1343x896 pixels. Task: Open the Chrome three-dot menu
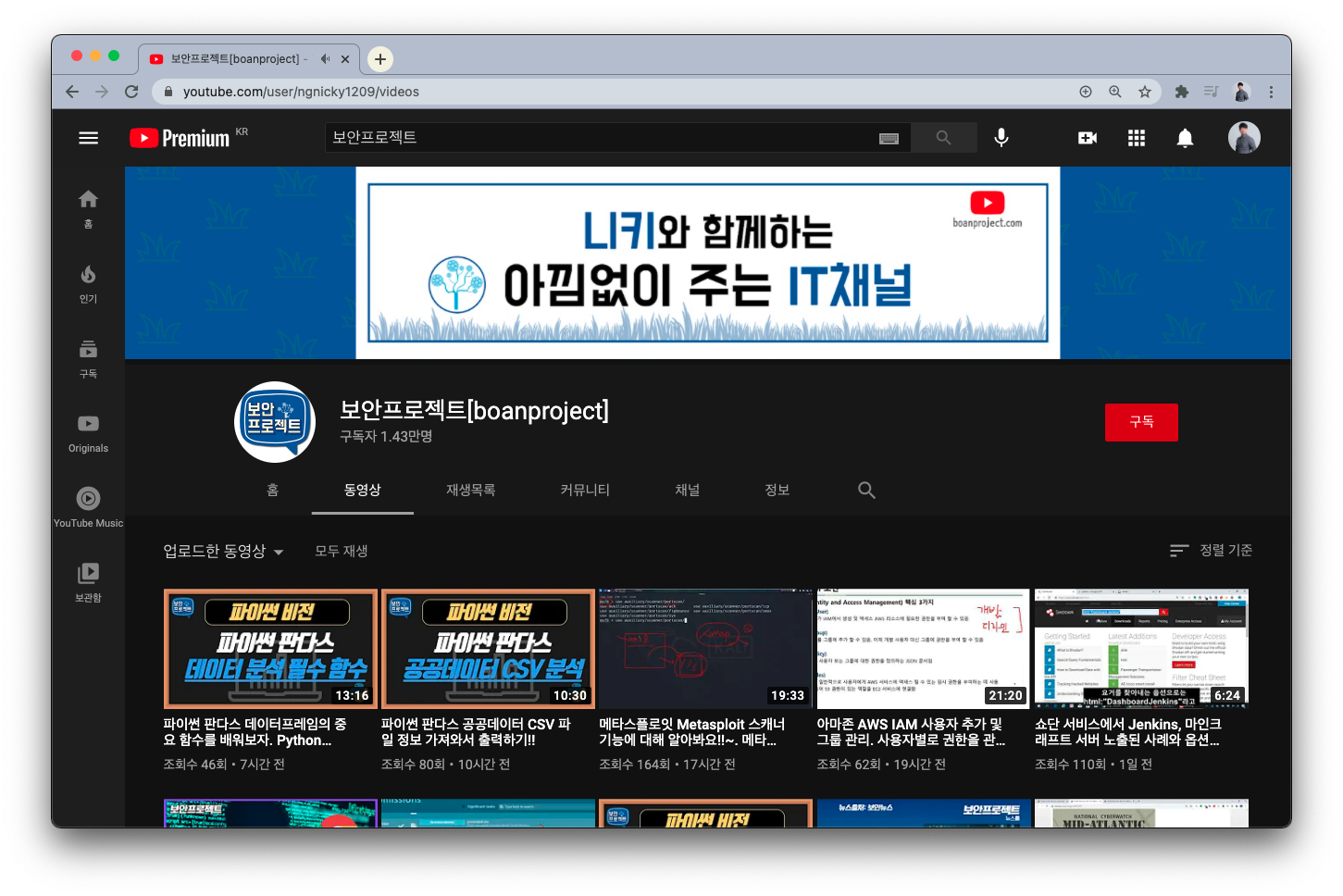coord(1271,92)
